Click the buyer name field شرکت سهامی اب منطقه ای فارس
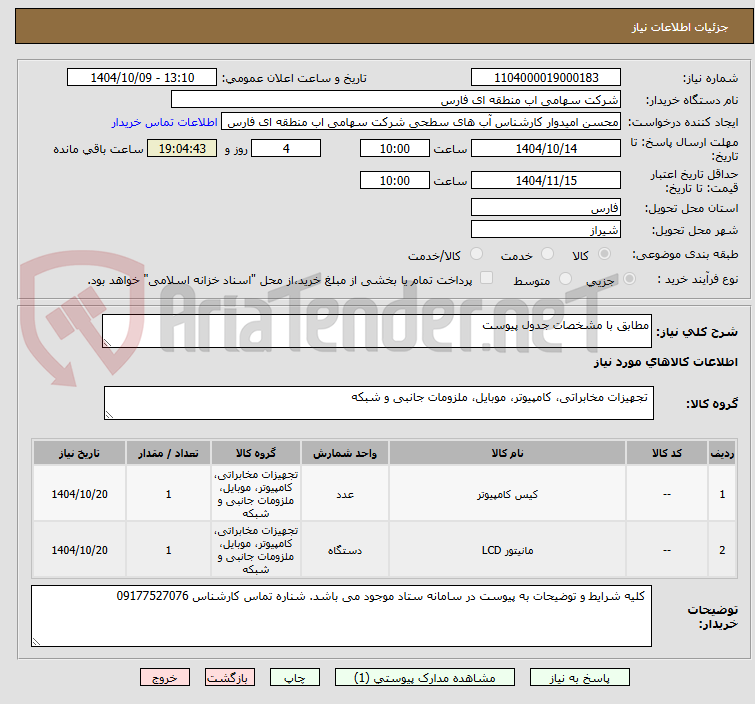The image size is (755, 704). tap(396, 100)
